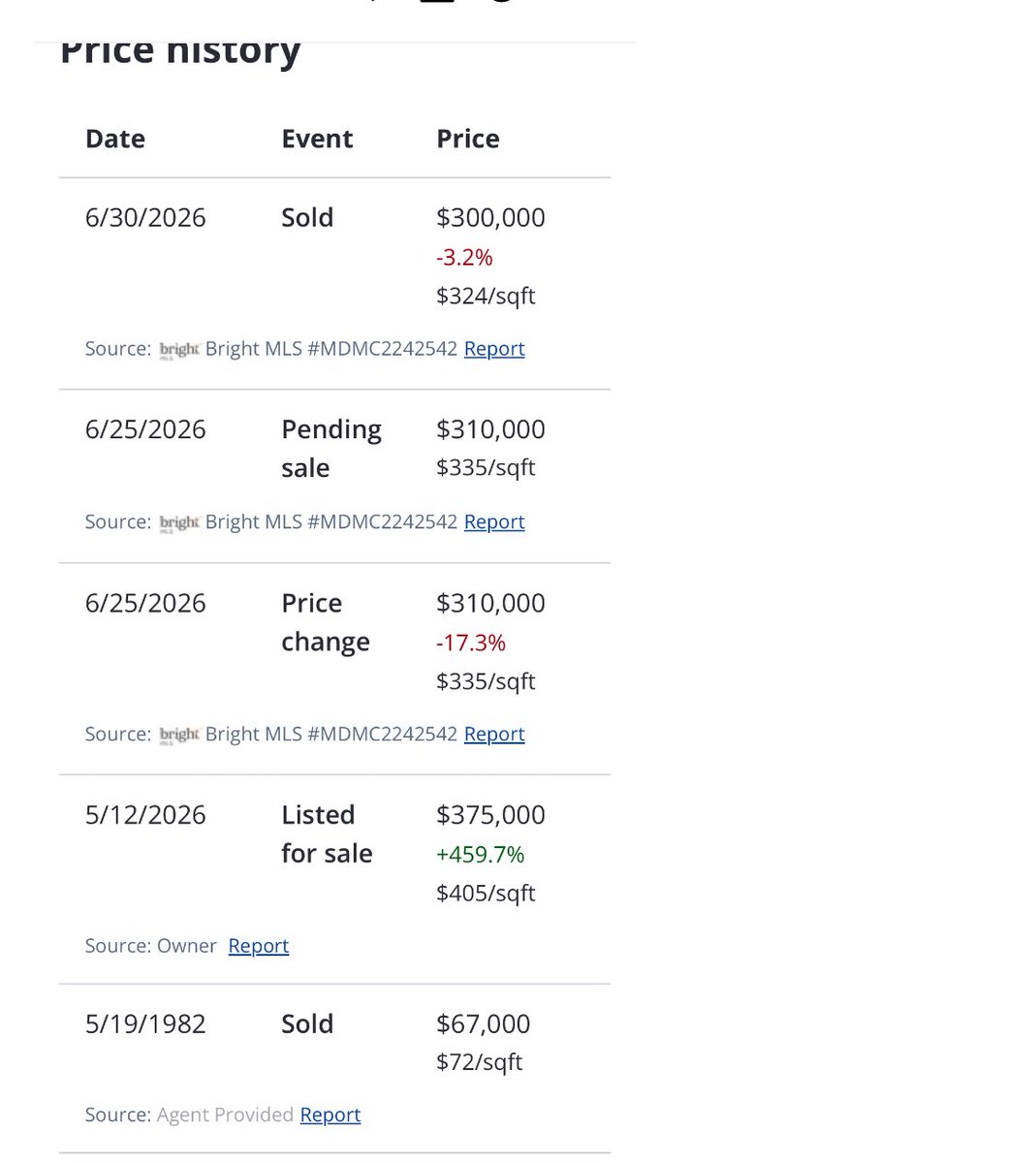The image size is (1036, 1163).
Task: Click Bright MLS logo in Pending sale row
Action: pyautogui.click(x=179, y=523)
